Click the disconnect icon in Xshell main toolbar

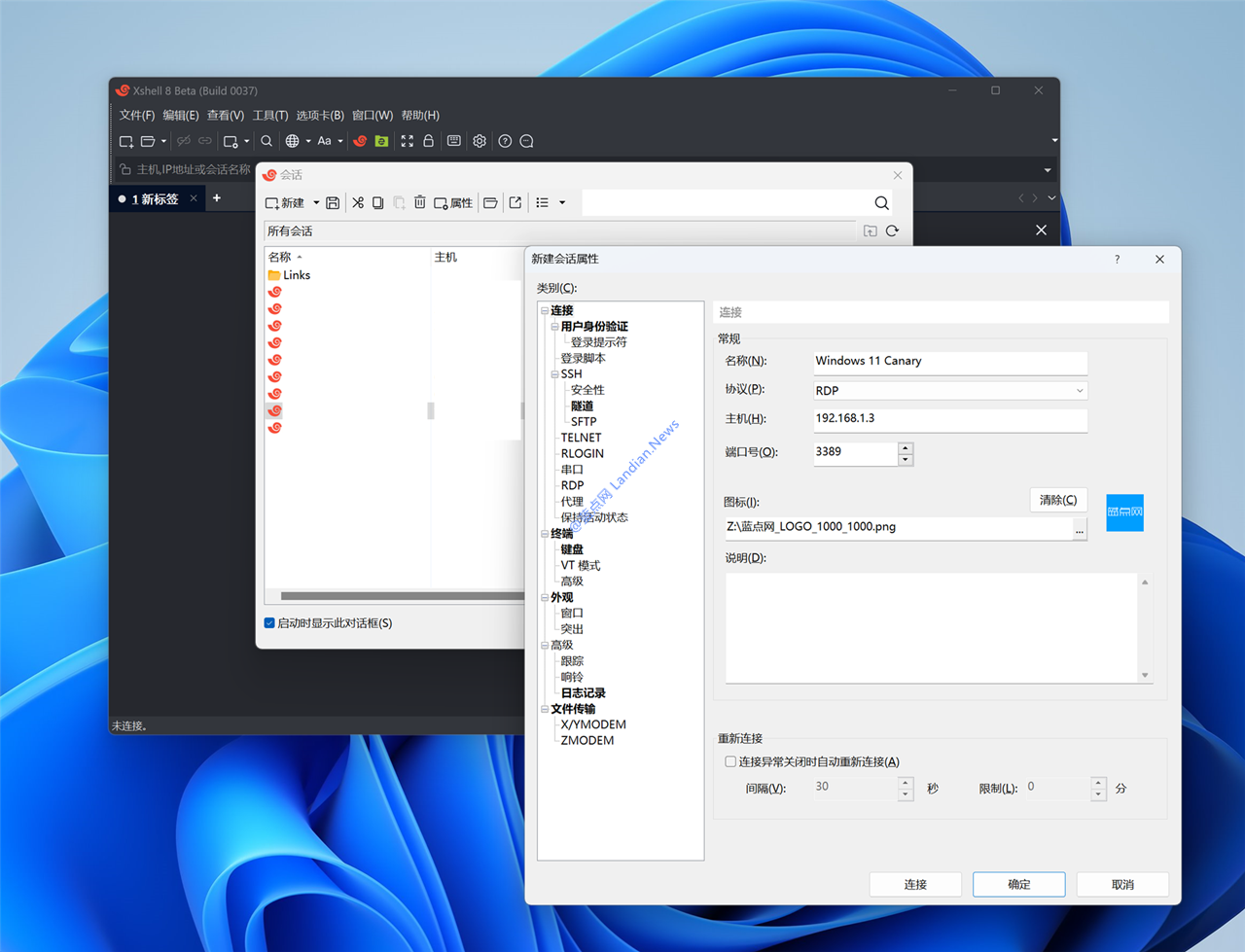pos(184,141)
